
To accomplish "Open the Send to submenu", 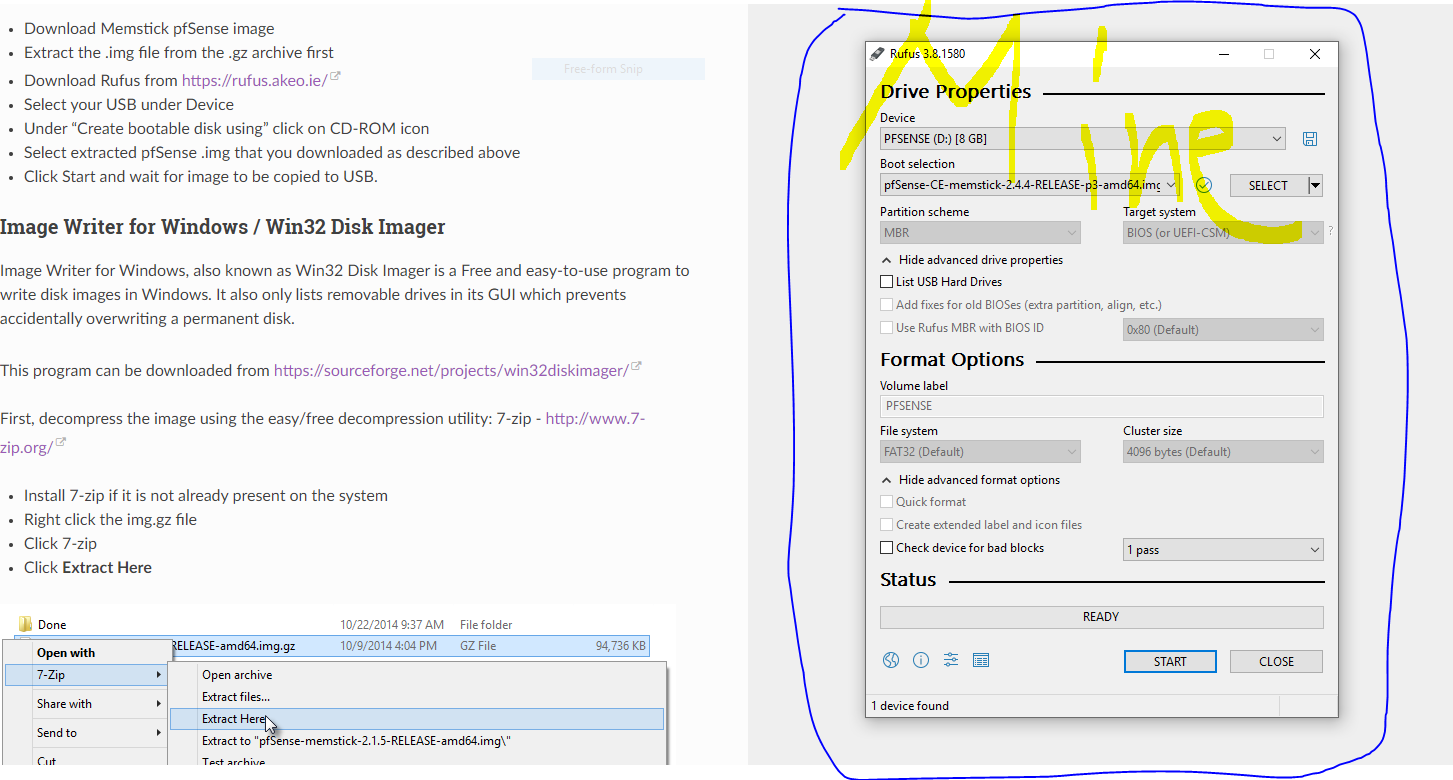I will click(x=86, y=733).
